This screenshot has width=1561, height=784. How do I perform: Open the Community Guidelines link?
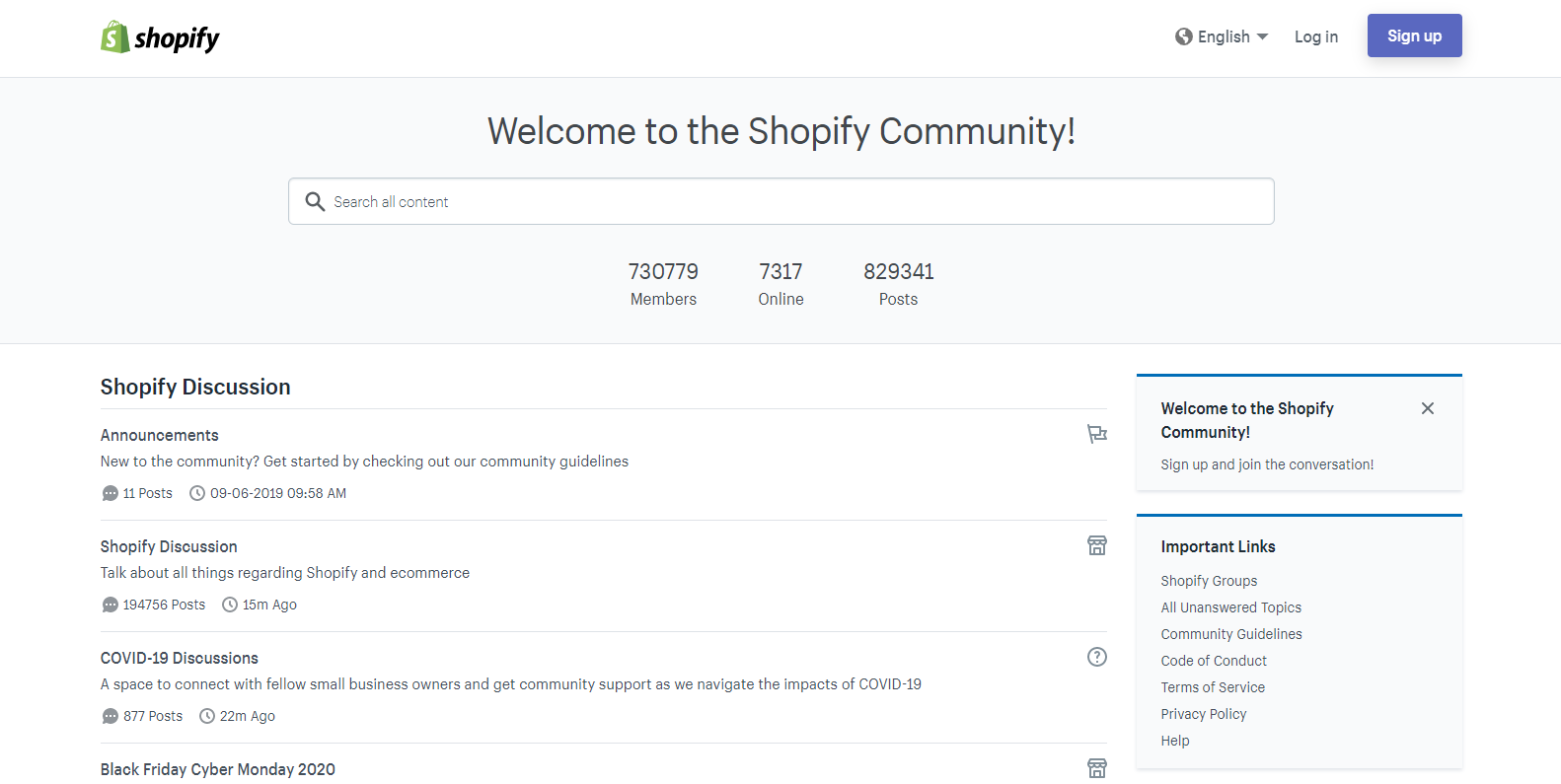(1230, 634)
